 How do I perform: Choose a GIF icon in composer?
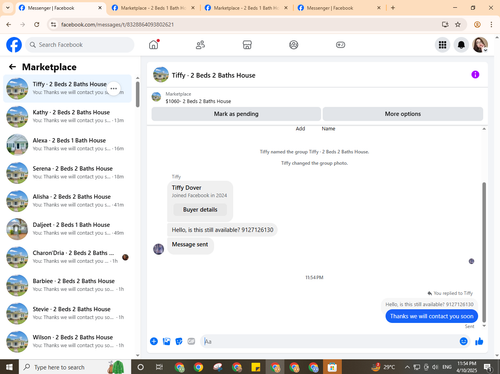point(191,341)
